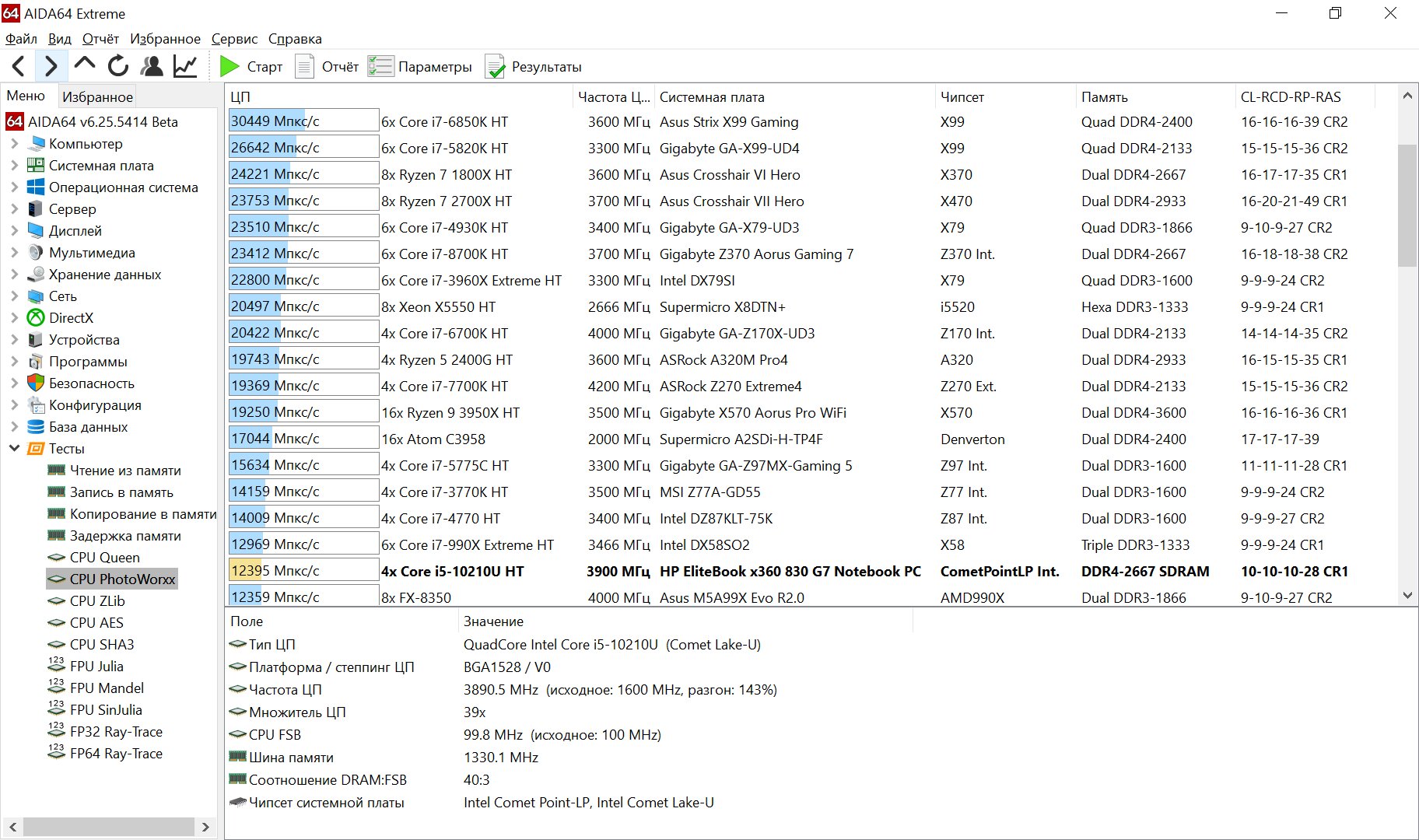
Task: Expand the Системная плата node
Action: [x=14, y=166]
